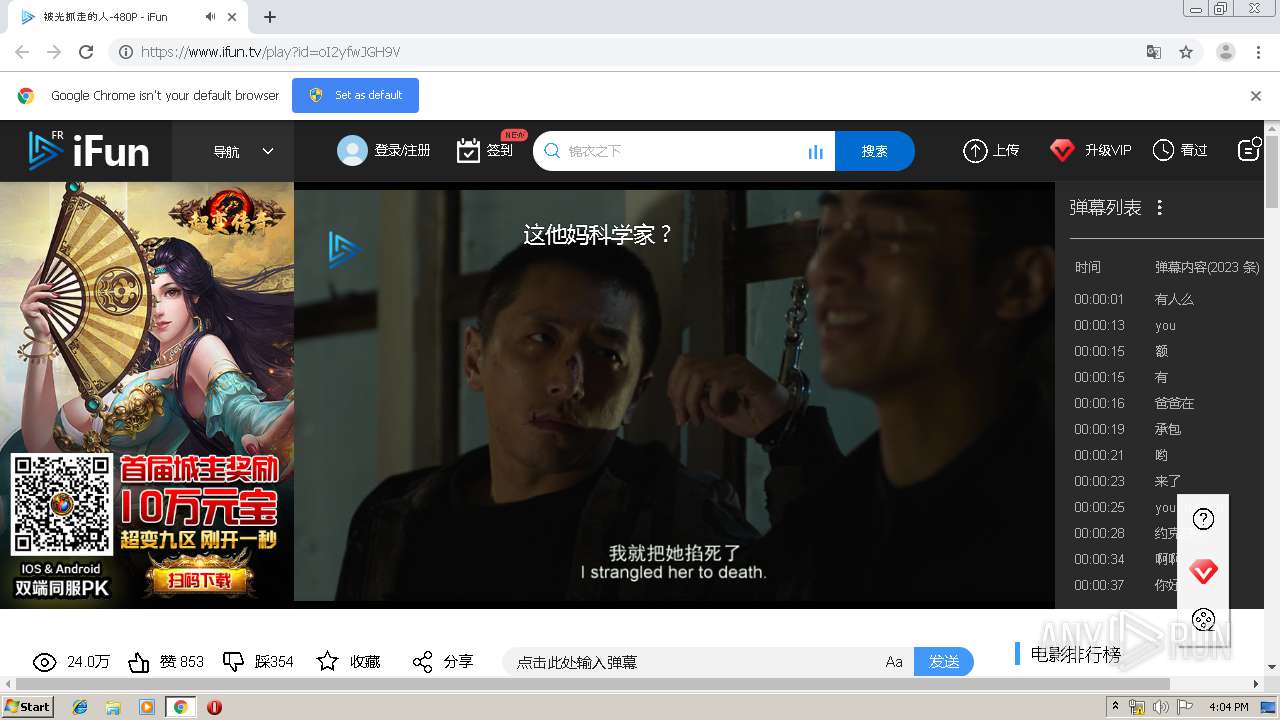Click the 签到 check-in calendar icon

coord(468,151)
